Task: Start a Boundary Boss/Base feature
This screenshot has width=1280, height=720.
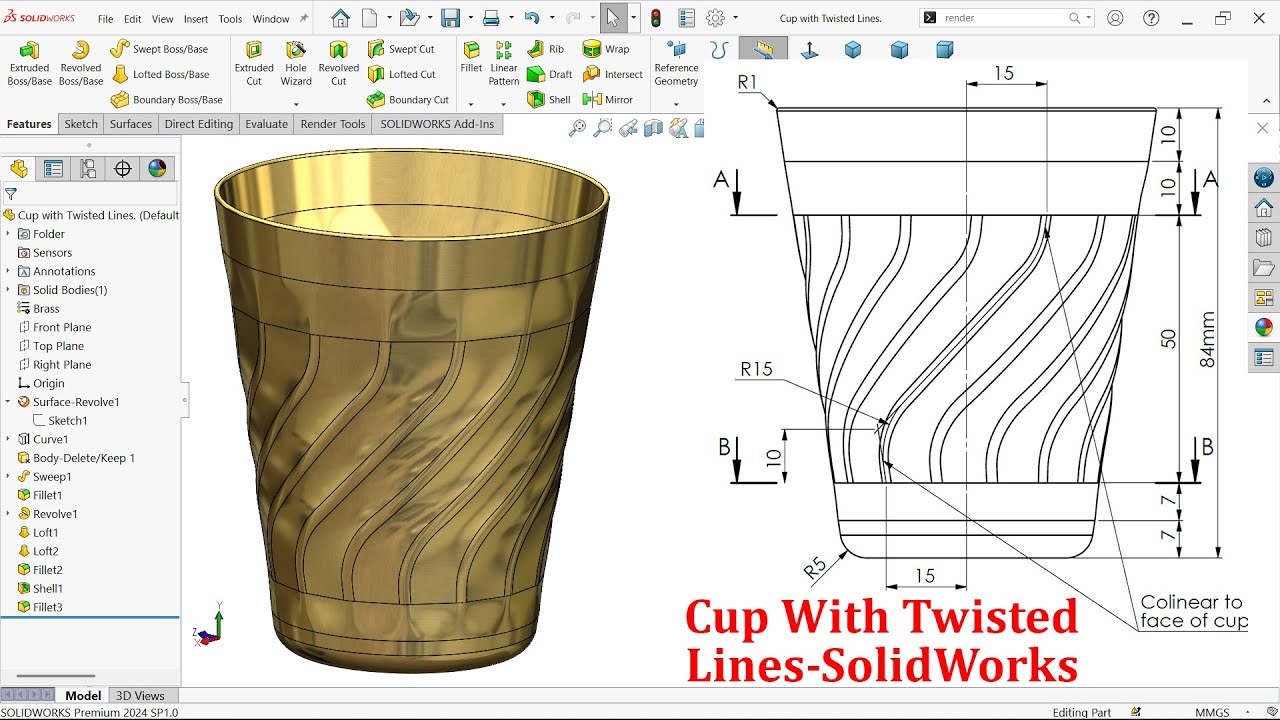Action: (x=166, y=100)
